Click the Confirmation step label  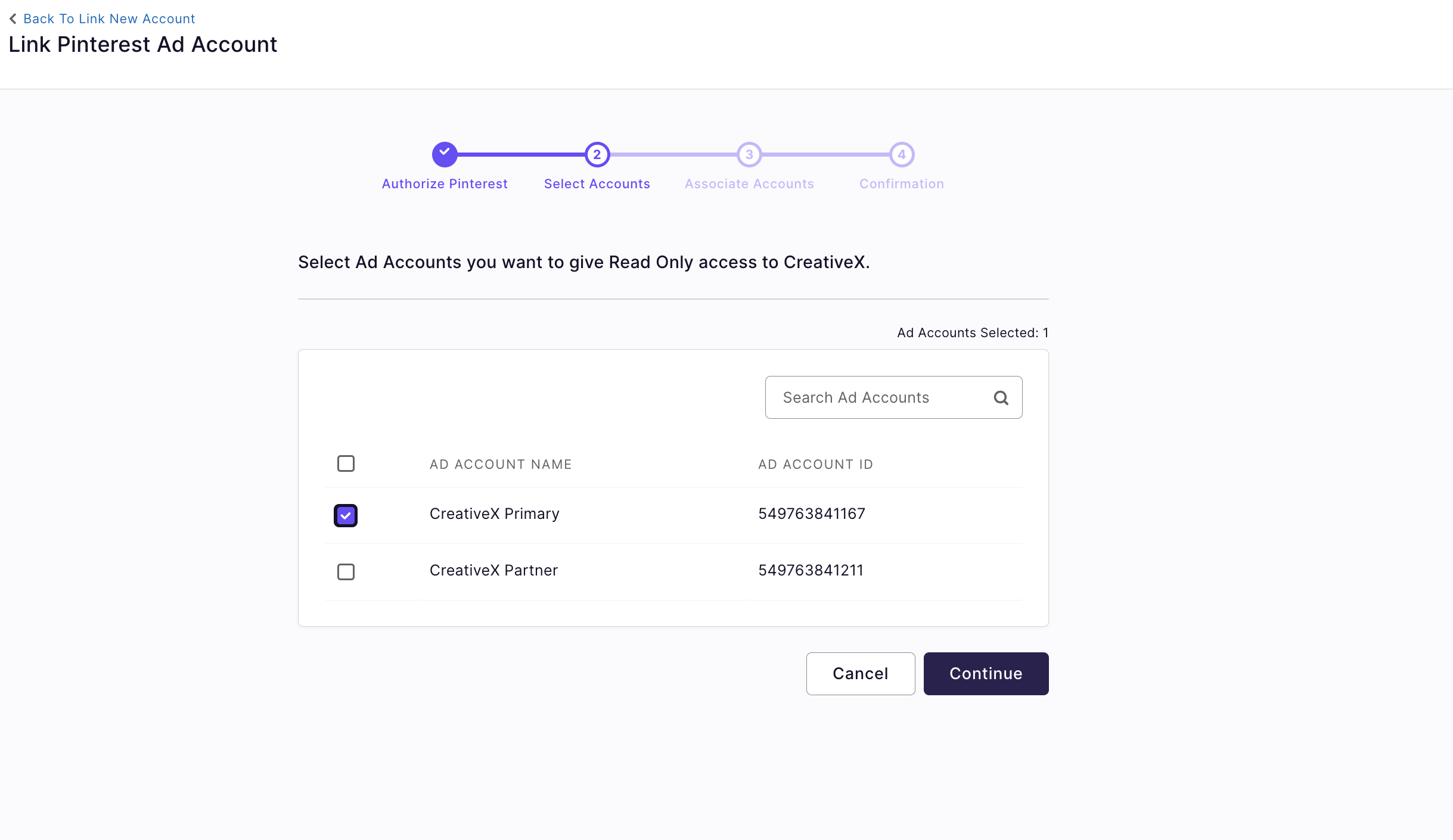point(901,183)
